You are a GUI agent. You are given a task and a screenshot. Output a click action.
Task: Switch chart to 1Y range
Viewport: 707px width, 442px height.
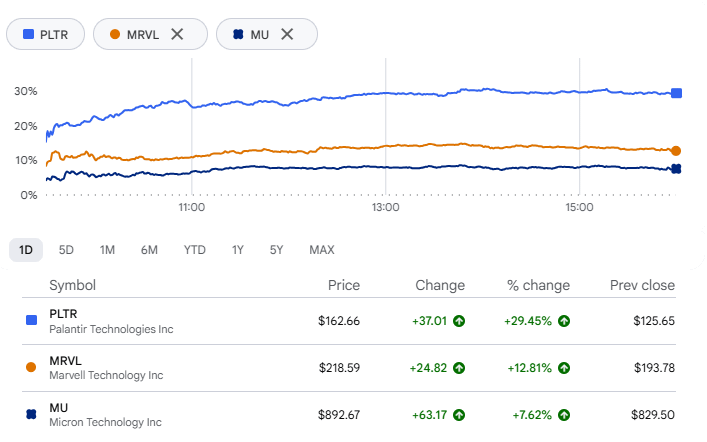[x=238, y=250]
